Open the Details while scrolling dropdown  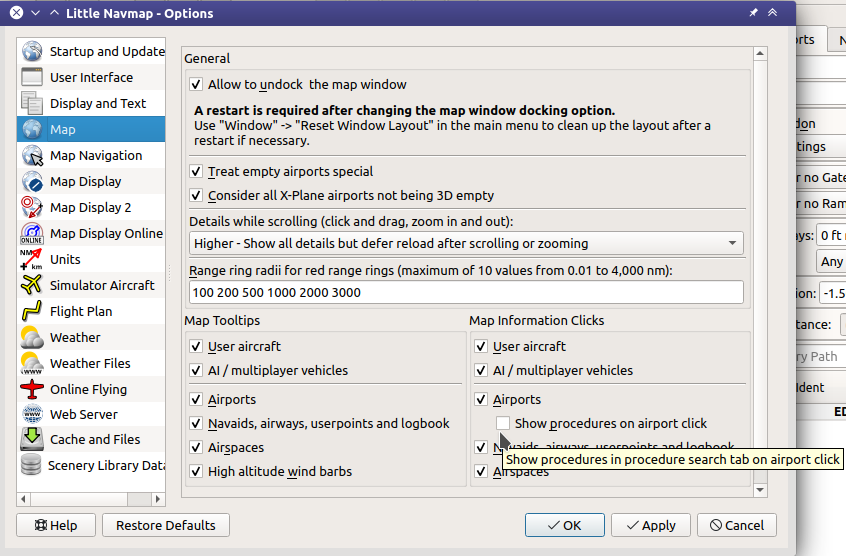click(x=466, y=243)
